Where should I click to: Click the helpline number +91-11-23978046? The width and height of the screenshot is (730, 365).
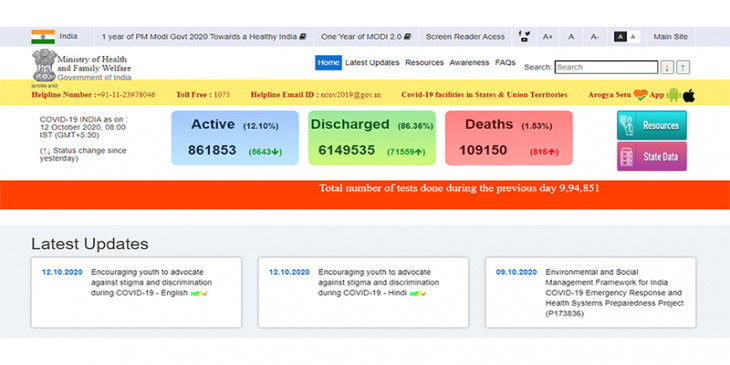pyautogui.click(x=125, y=95)
